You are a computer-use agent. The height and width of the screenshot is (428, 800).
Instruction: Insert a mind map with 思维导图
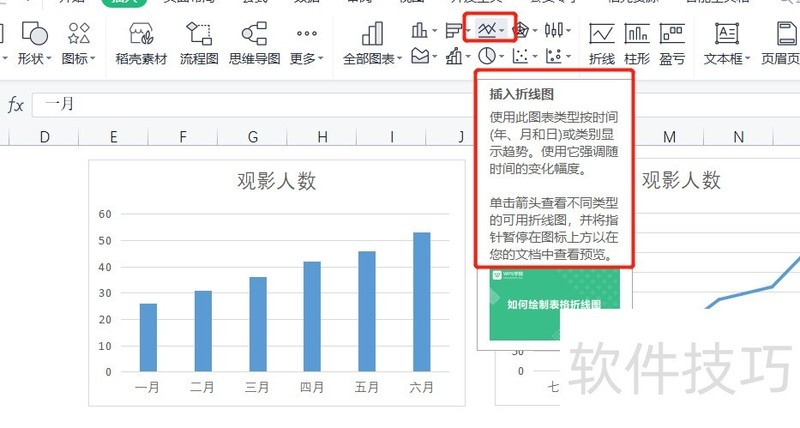(254, 34)
